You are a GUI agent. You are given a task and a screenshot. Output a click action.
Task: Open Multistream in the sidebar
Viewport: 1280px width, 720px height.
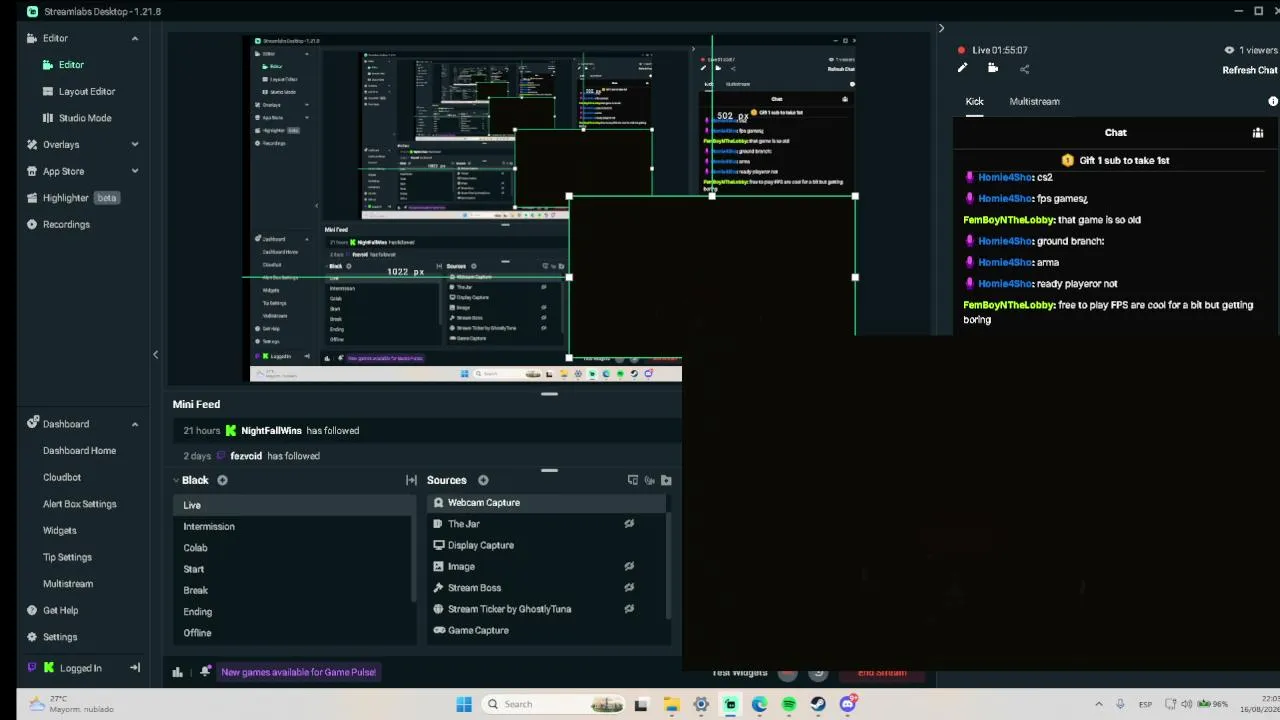tap(68, 584)
